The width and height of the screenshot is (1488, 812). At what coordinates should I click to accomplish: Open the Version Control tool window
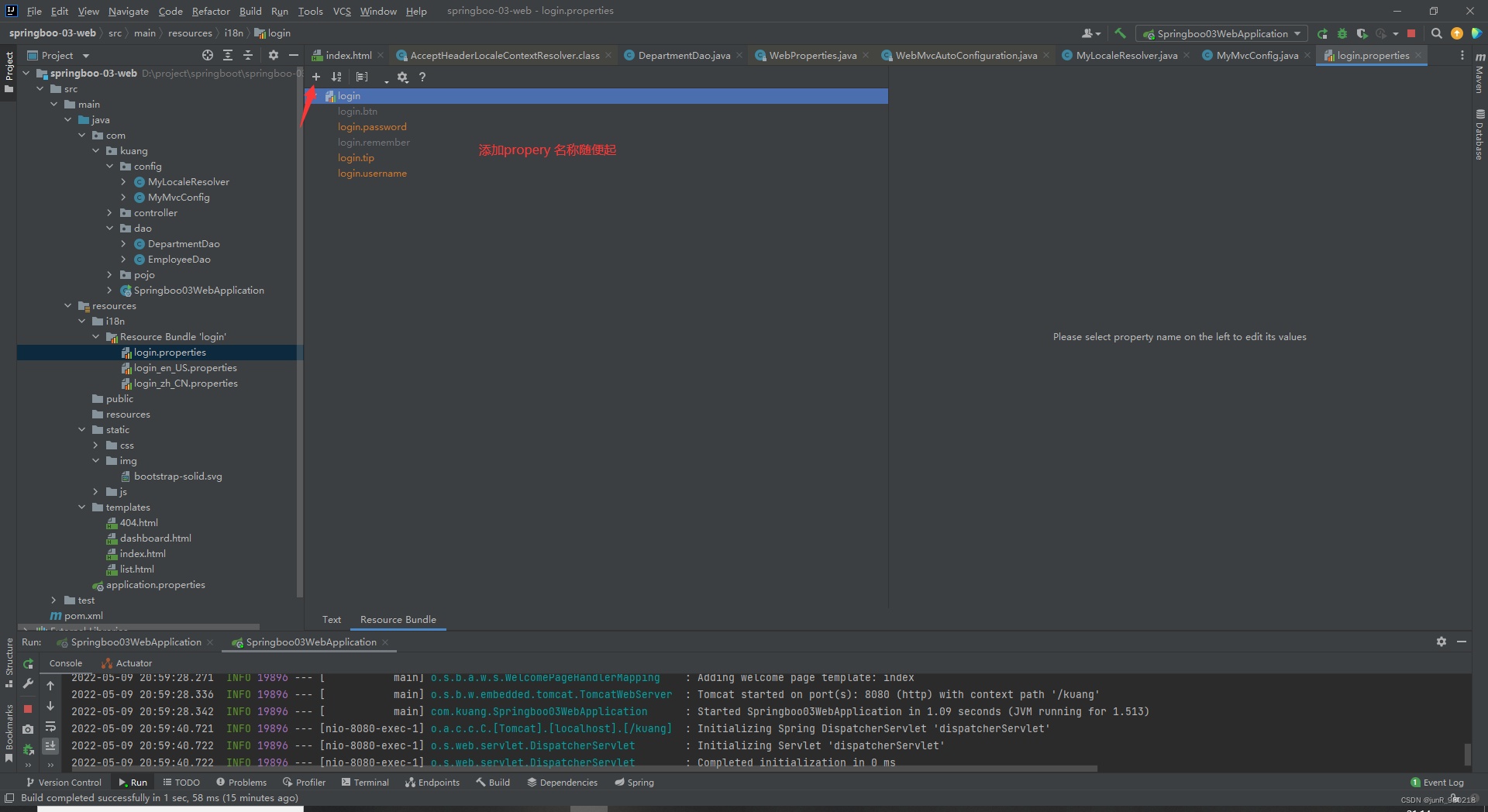click(64, 783)
